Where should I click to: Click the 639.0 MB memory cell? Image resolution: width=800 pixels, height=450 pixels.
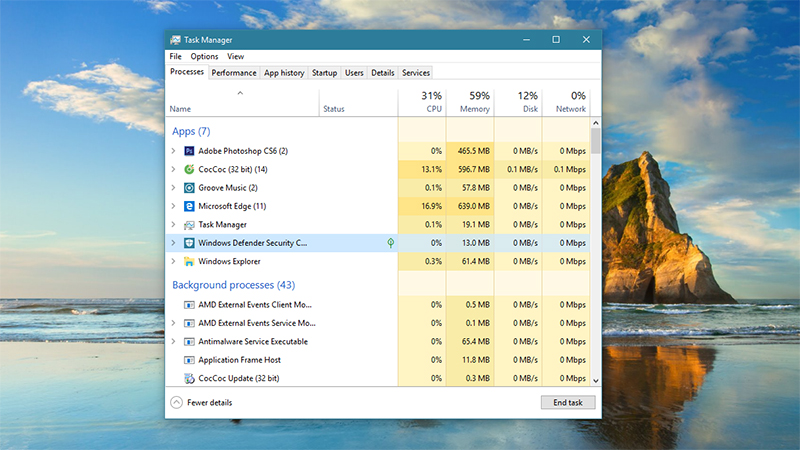click(470, 206)
